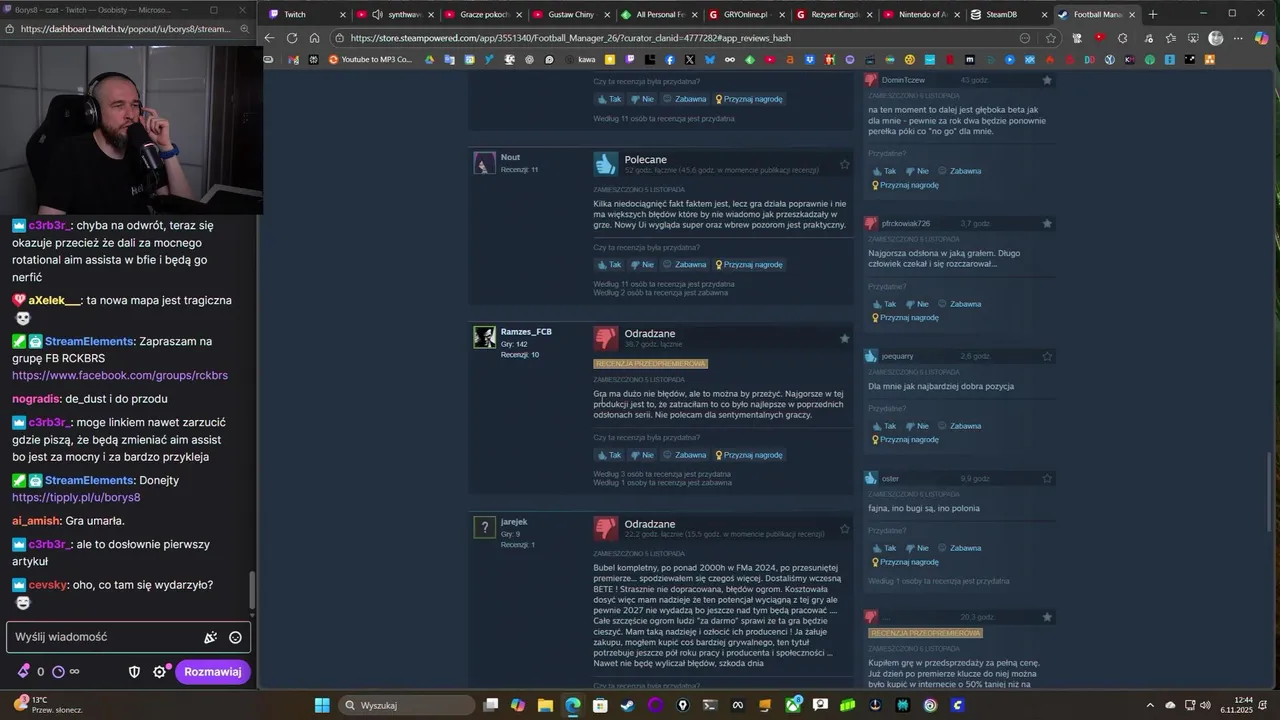Click Tak on the Ramzes_FCB review

tap(609, 455)
